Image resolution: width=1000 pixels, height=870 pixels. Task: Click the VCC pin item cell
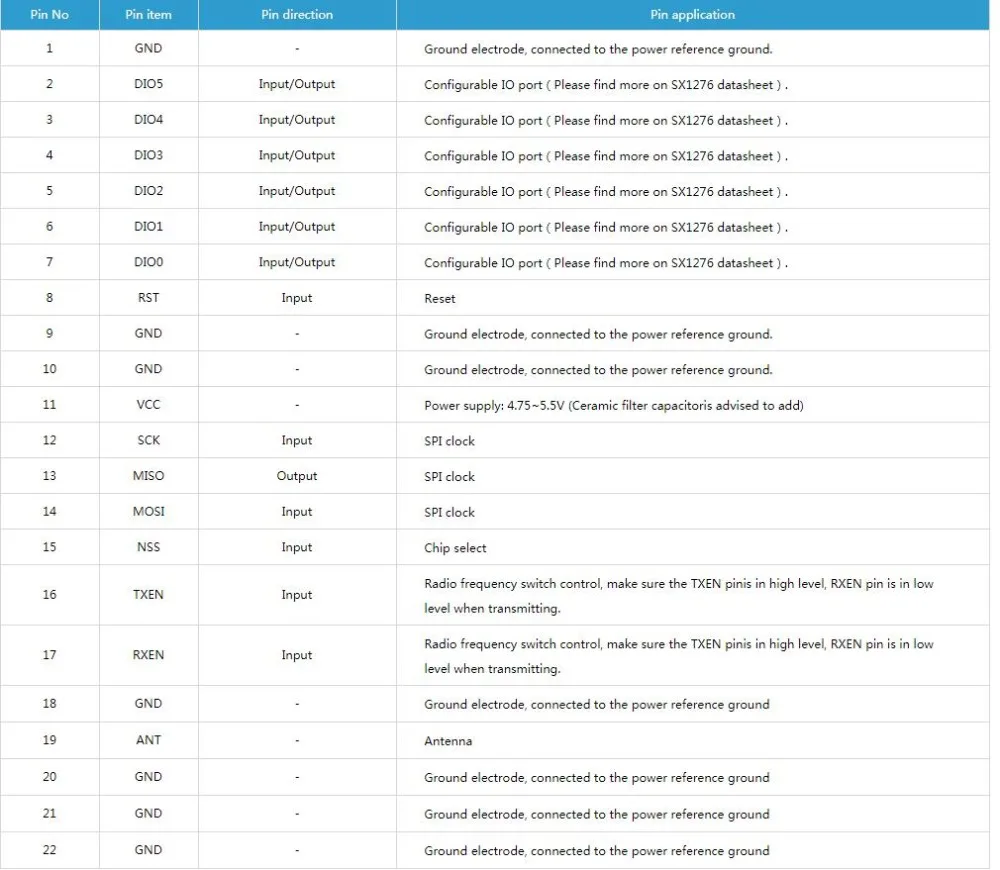pyautogui.click(x=149, y=404)
